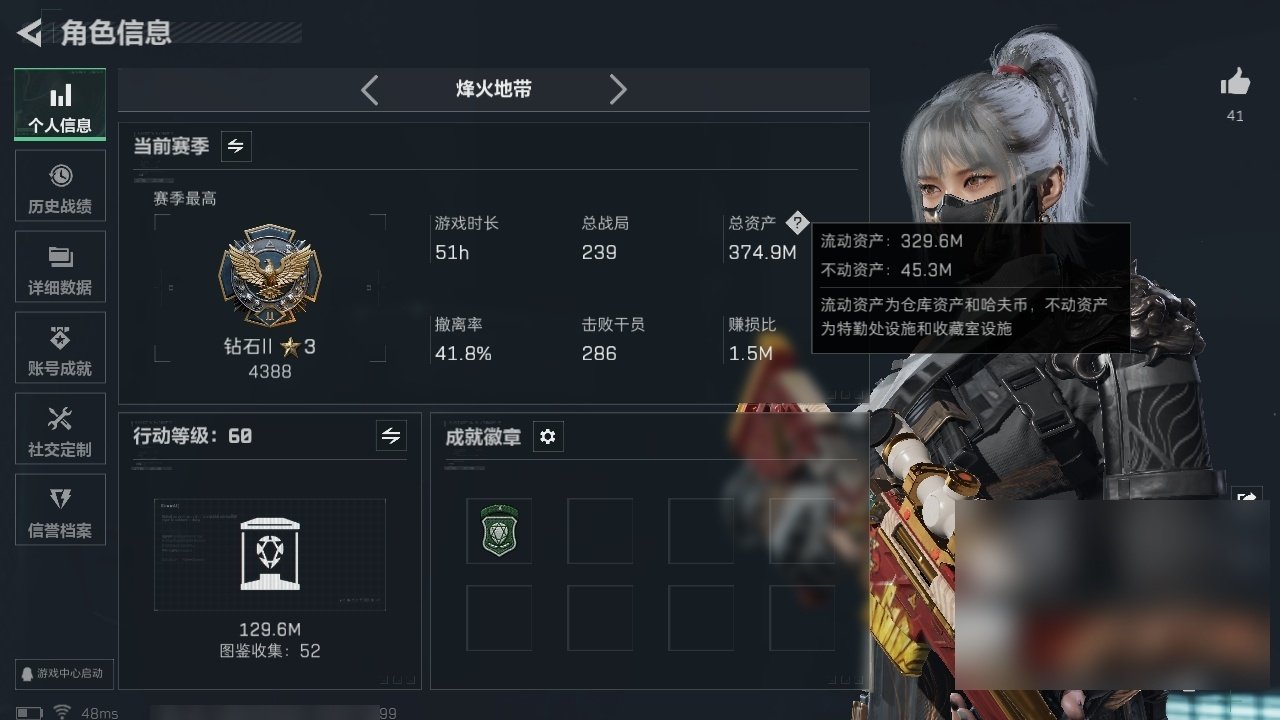1280x720 pixels.
Task: Open the collection showcase thumbnail
Action: [x=269, y=554]
